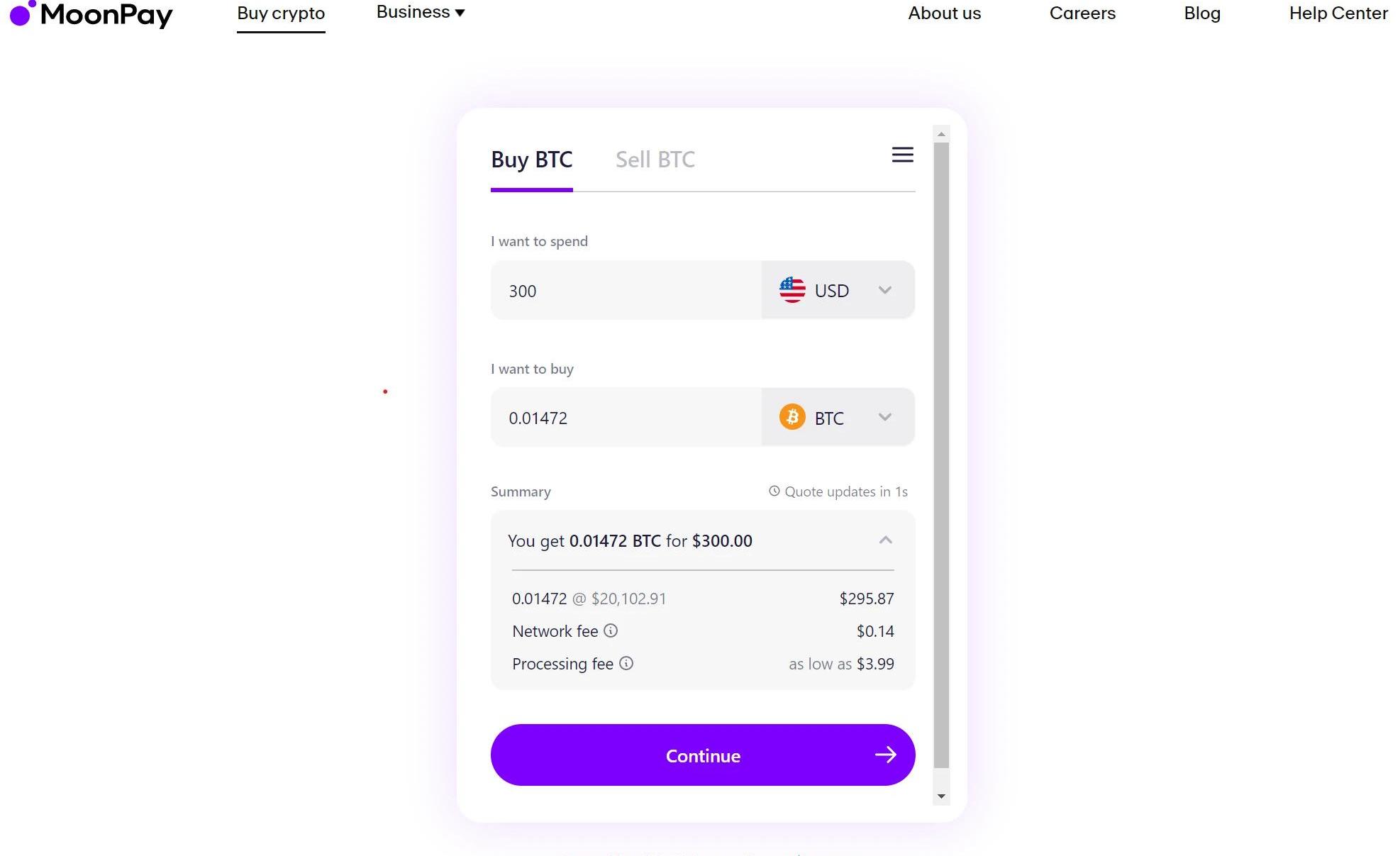Go to the Help Center link
1400x856 pixels.
(x=1338, y=13)
